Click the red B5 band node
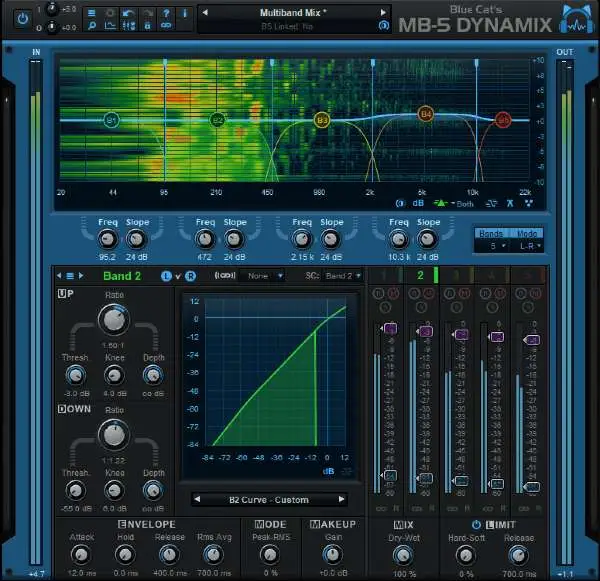The height and width of the screenshot is (581, 600). pyautogui.click(x=503, y=120)
